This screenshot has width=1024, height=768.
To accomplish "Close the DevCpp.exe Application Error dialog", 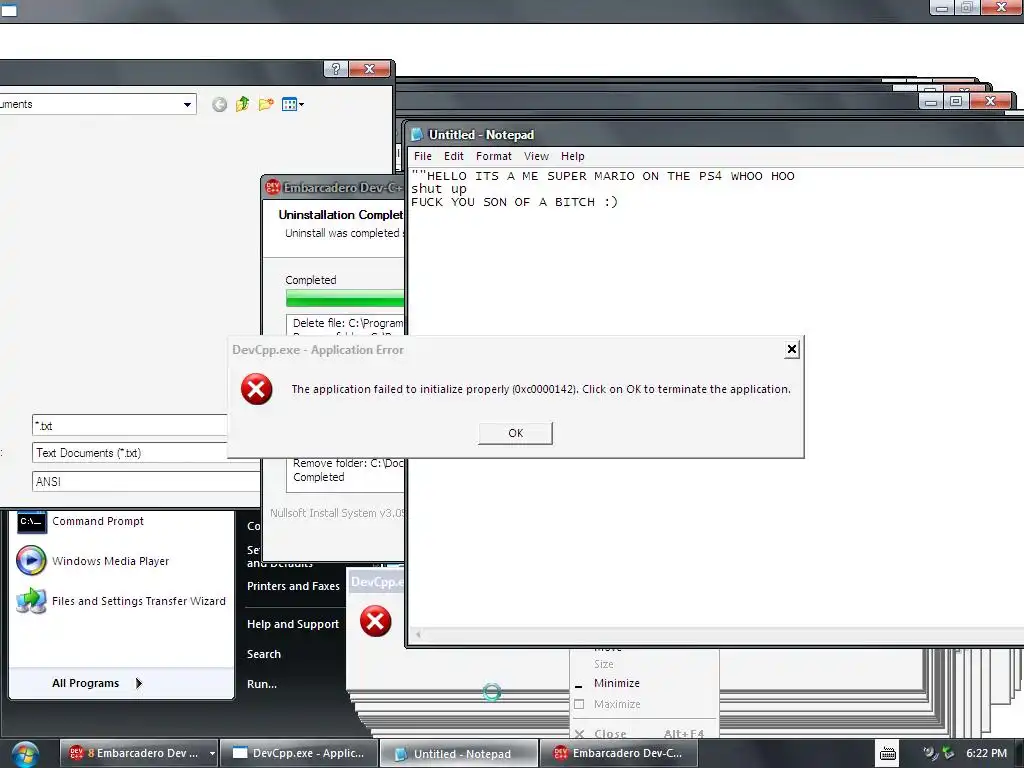I will pos(792,349).
